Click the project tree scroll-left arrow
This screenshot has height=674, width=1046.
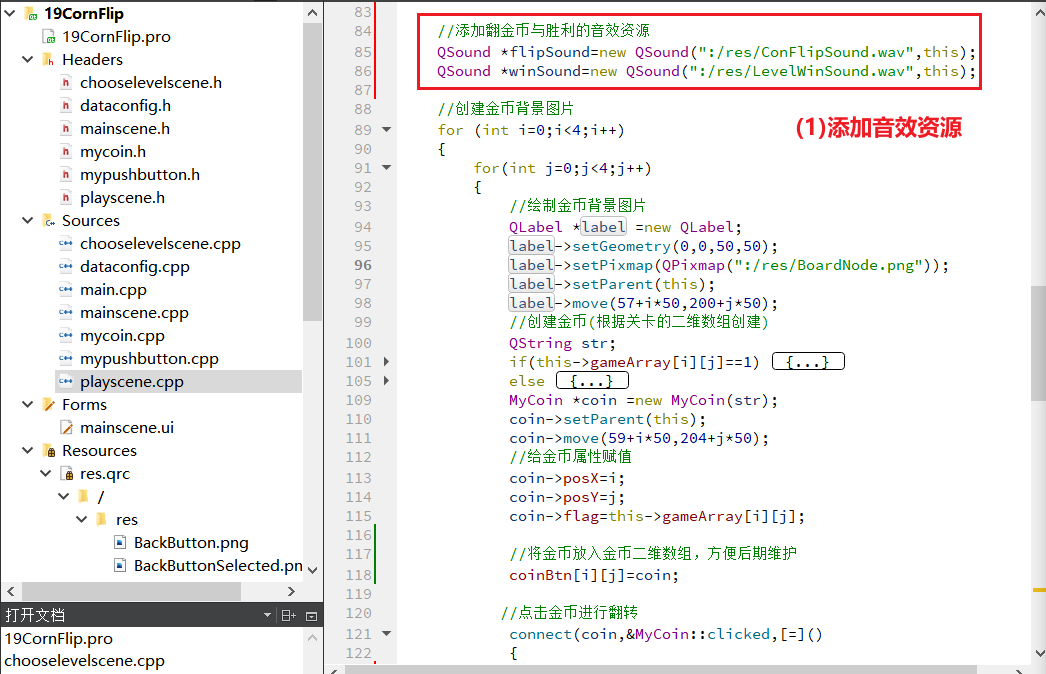pyautogui.click(x=11, y=591)
